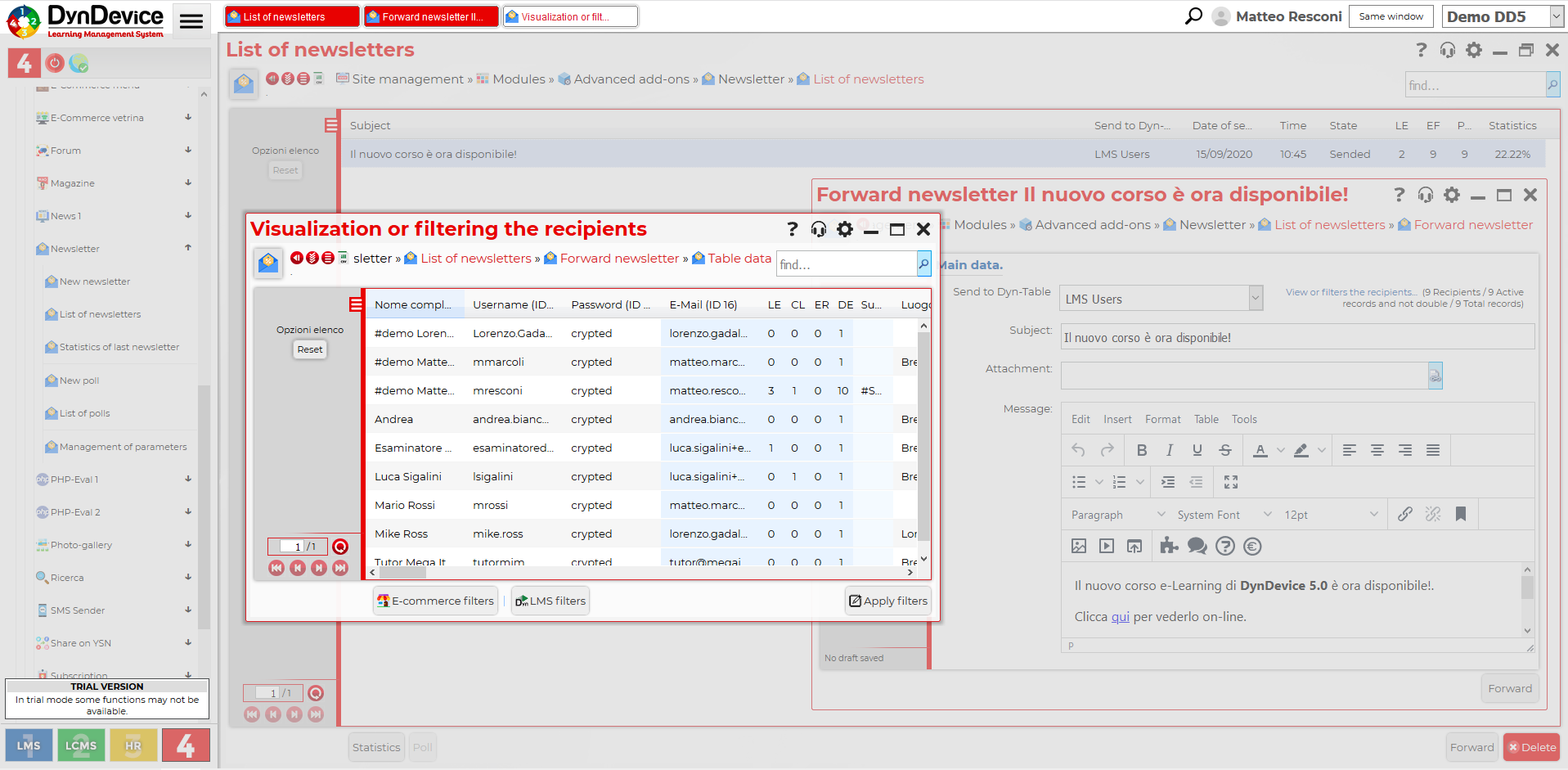
Task: Open recipients list options menu icon
Action: click(356, 304)
